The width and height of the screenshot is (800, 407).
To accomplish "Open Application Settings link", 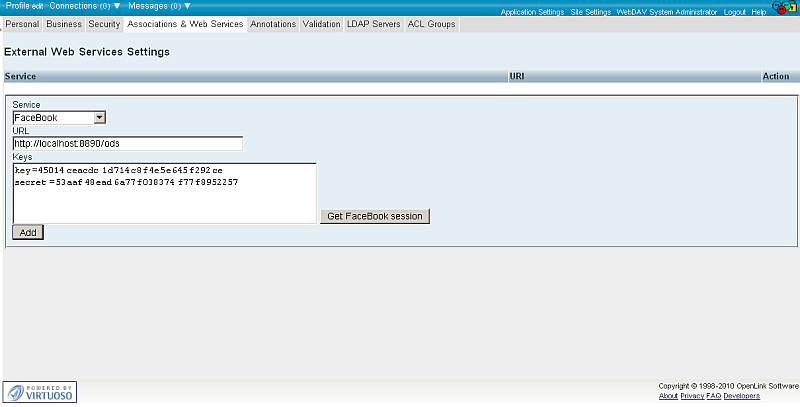I will [x=532, y=12].
